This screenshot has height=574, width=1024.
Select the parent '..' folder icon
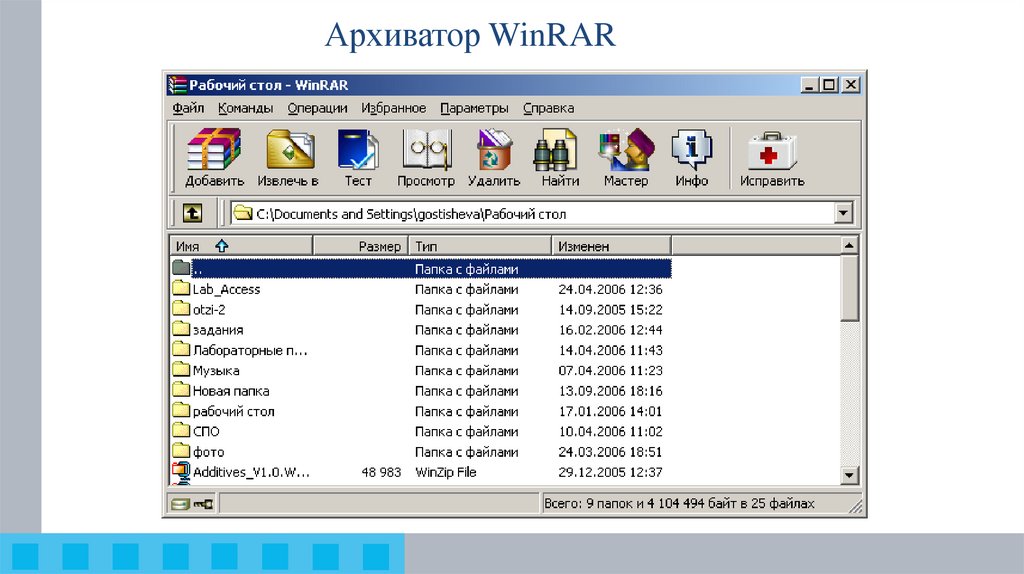click(x=181, y=268)
